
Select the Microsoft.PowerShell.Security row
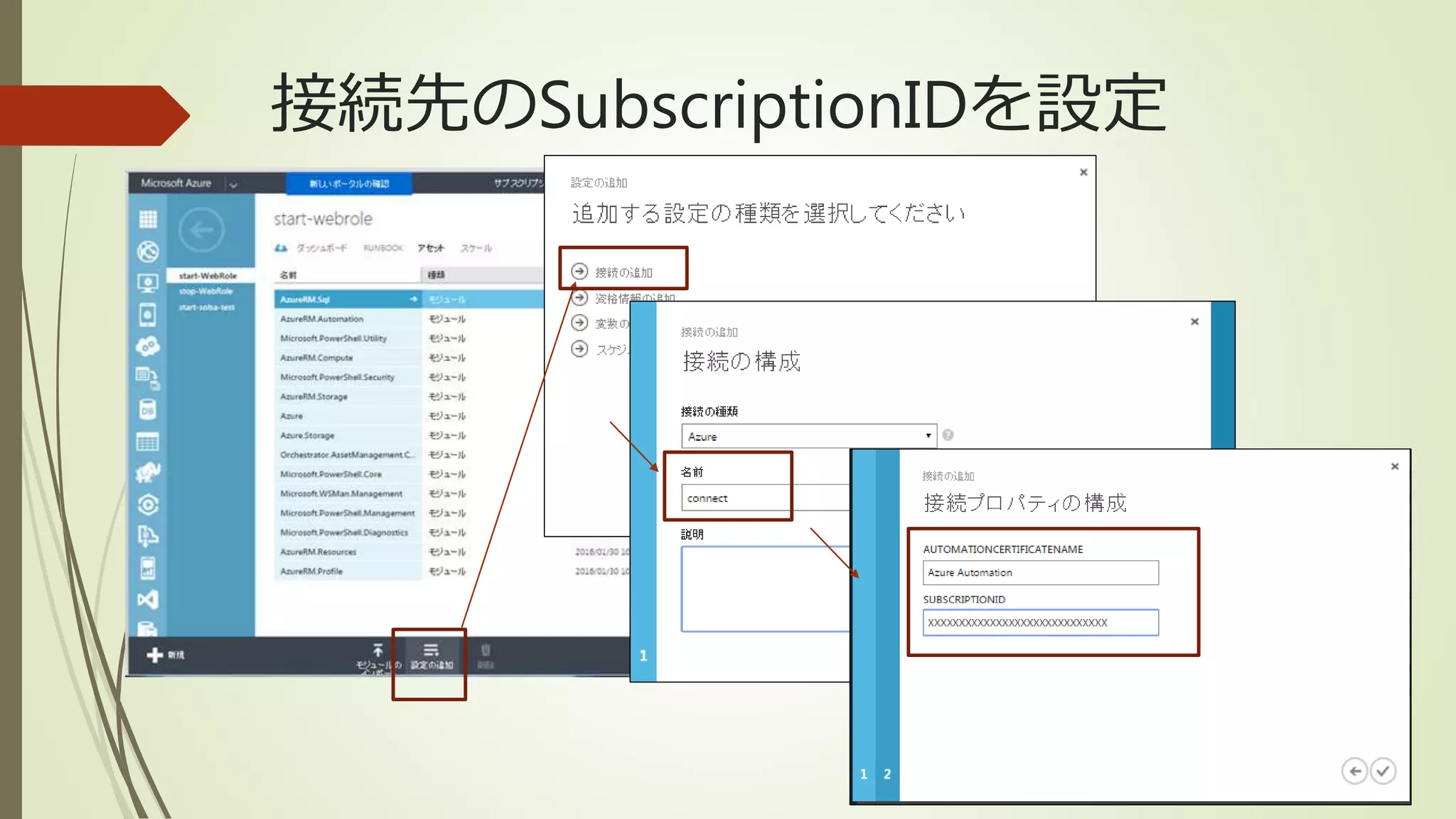pyautogui.click(x=409, y=377)
